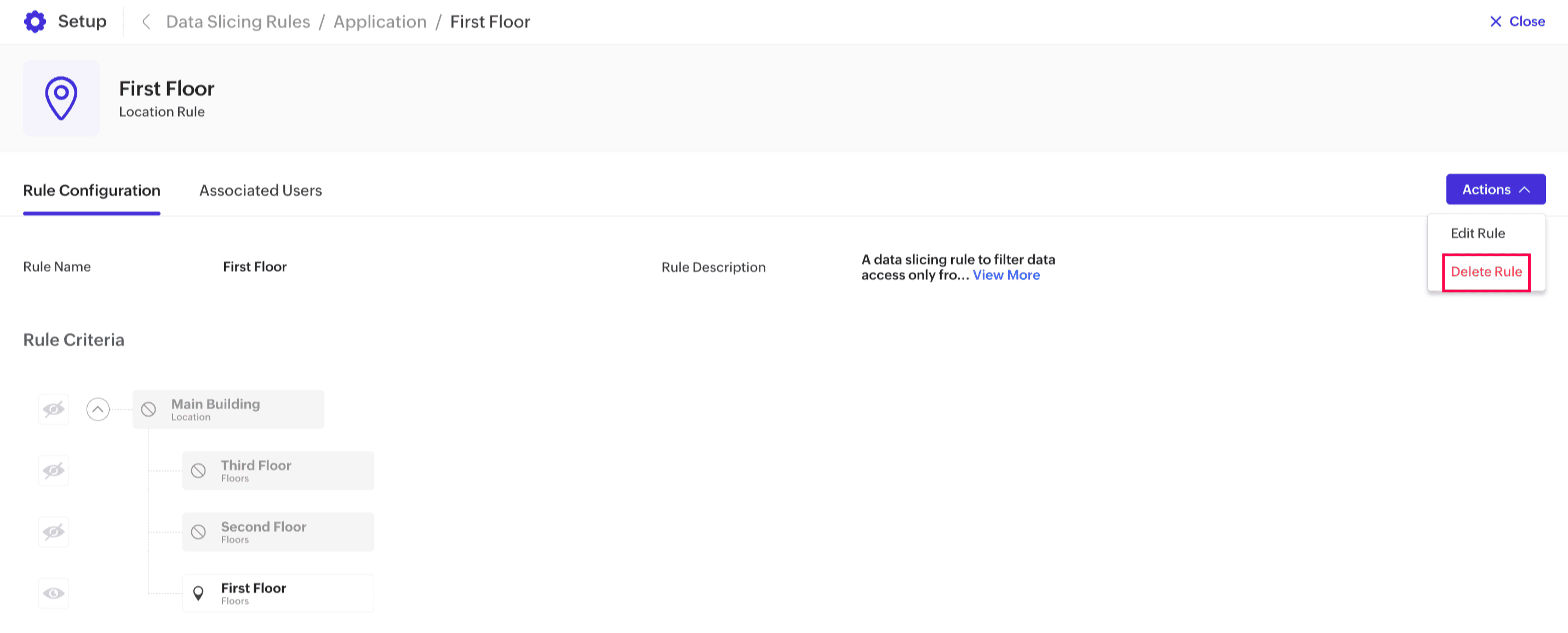Screen dimensions: 1568x633
Task: Close the Actions dropdown menu
Action: click(1495, 189)
